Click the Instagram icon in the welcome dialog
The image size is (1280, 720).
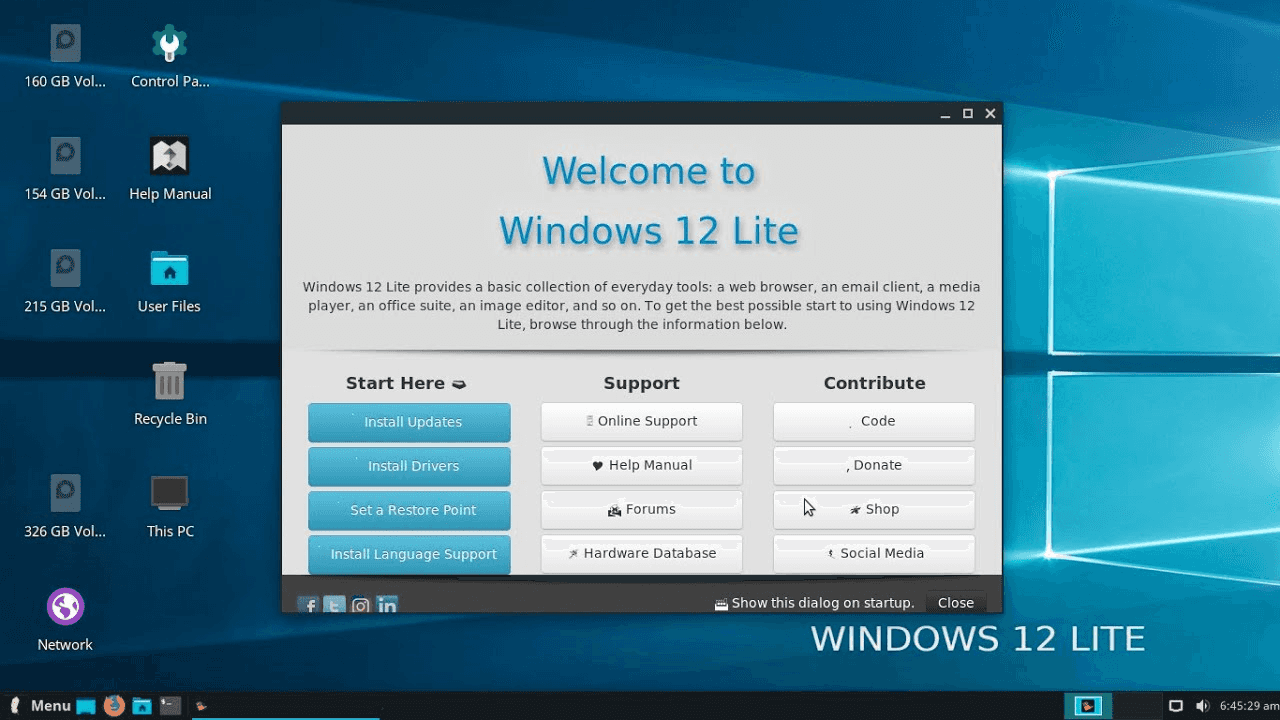pyautogui.click(x=361, y=605)
